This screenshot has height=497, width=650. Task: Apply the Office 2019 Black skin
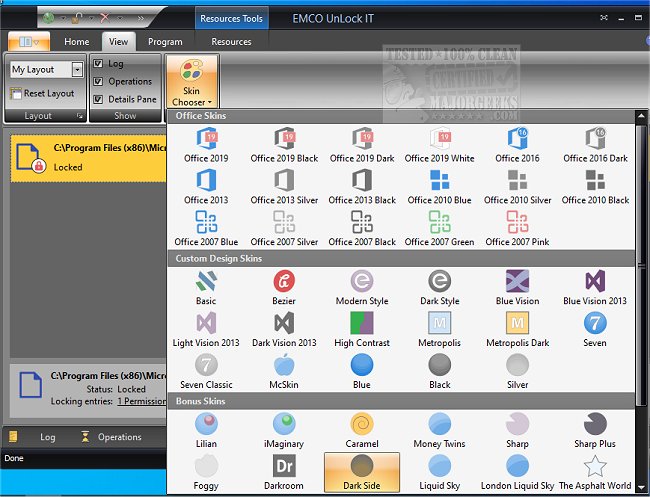[x=284, y=145]
